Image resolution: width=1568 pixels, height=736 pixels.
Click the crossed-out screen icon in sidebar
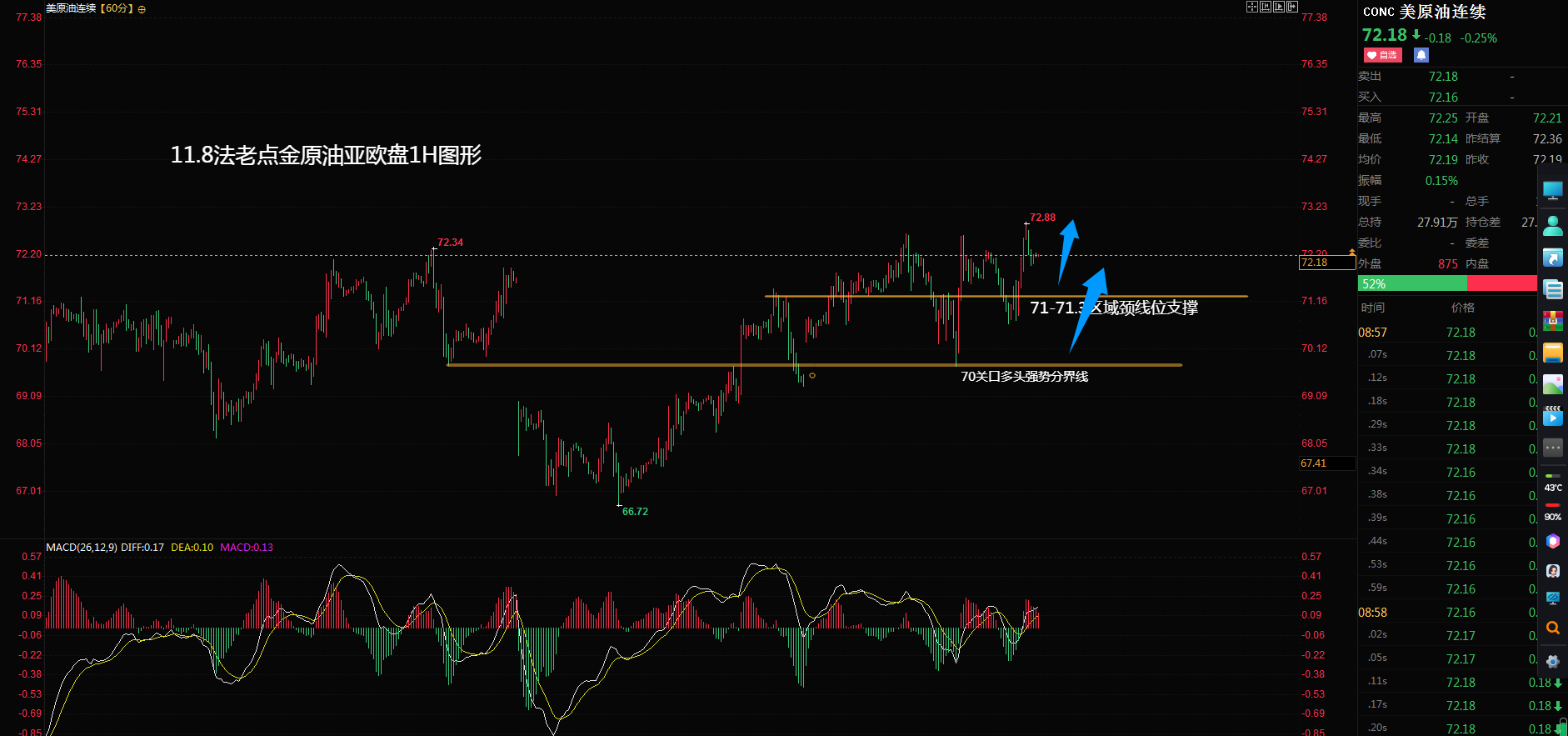tap(1552, 598)
